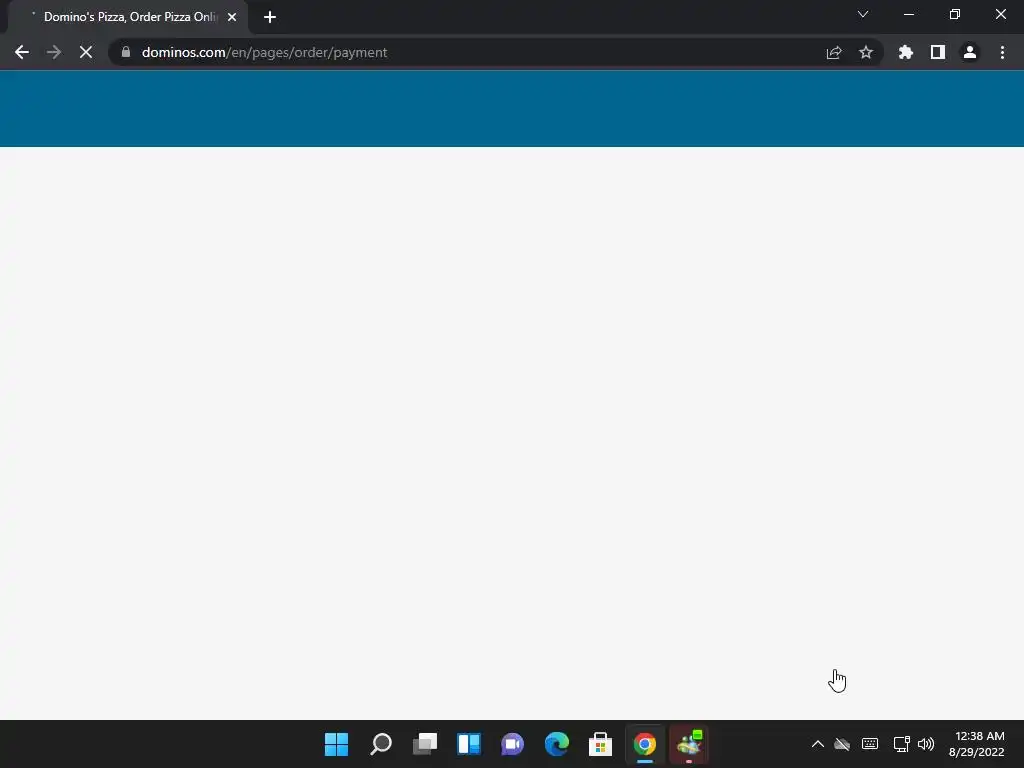
Task: Toggle the browser side panel
Action: tap(938, 52)
